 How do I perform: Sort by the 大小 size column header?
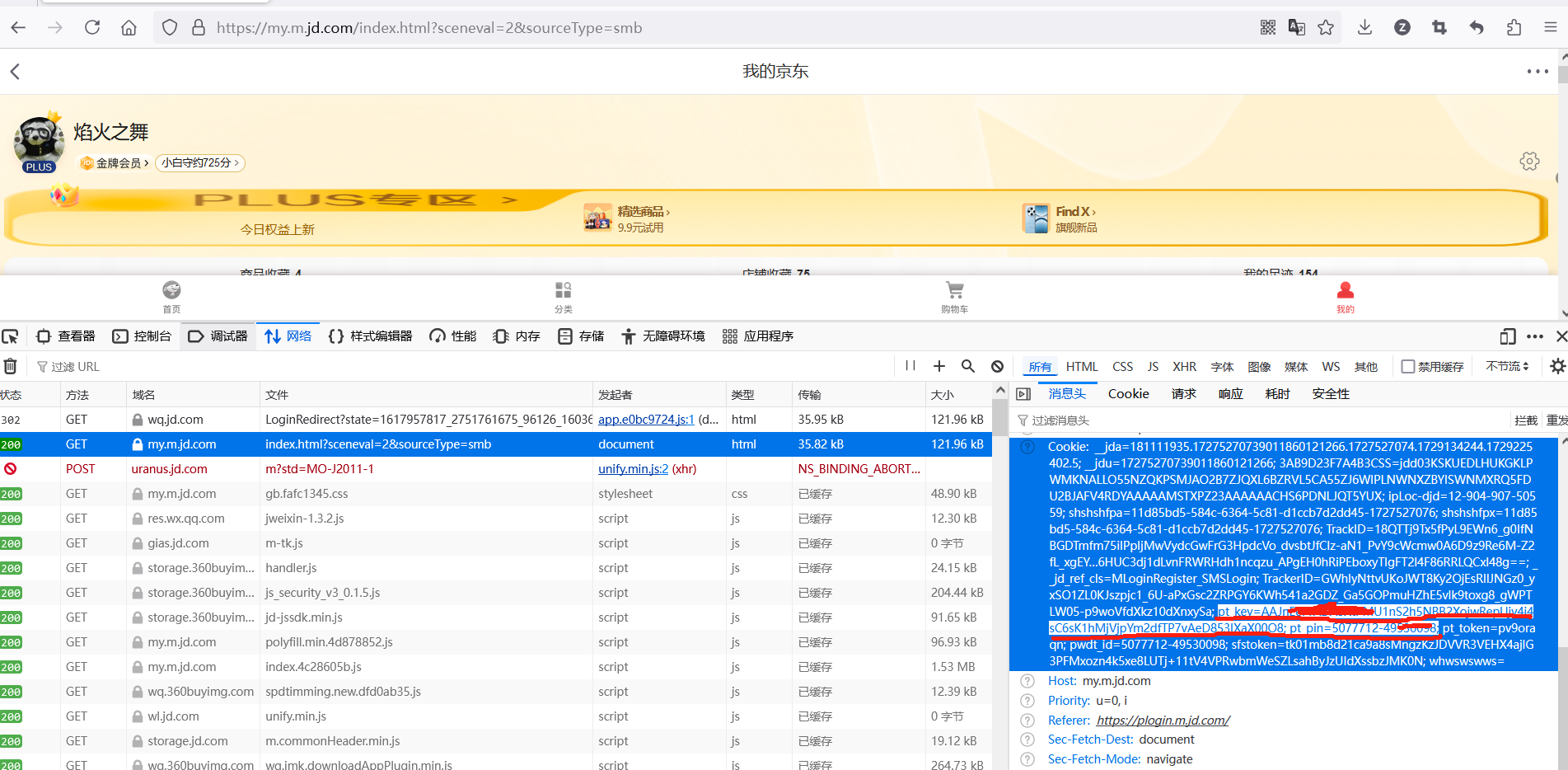click(x=958, y=395)
